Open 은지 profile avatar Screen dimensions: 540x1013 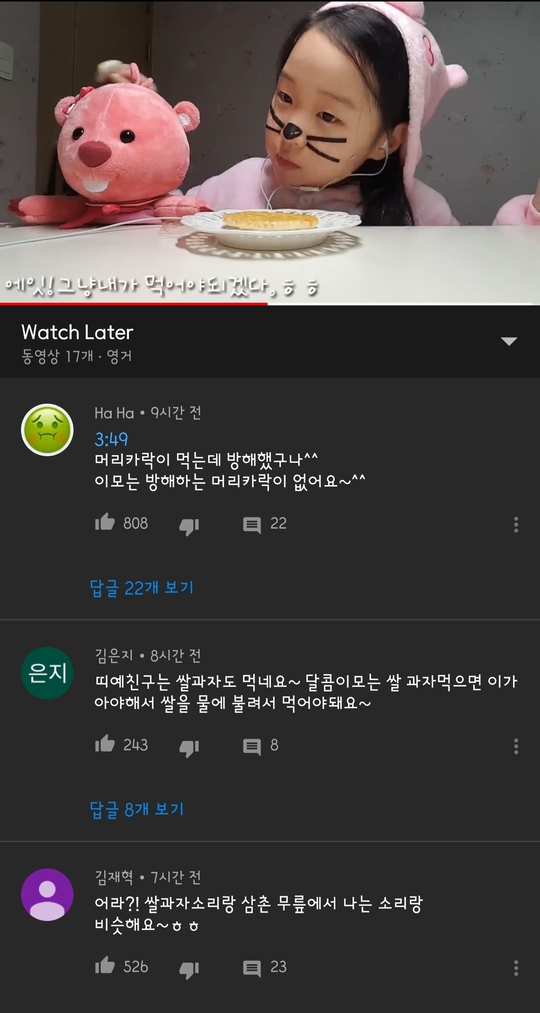tap(47, 673)
